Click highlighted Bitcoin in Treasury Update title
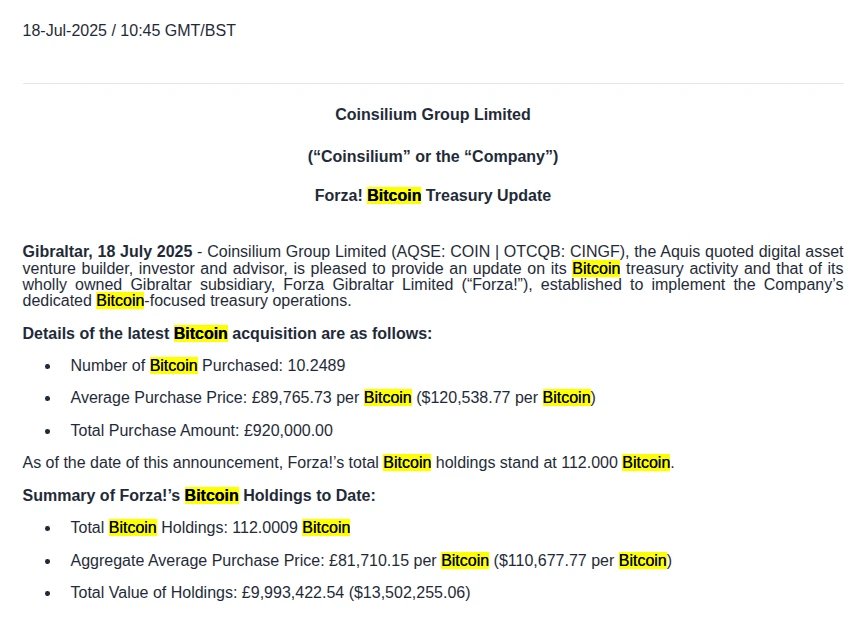The image size is (850, 621). click(x=394, y=196)
